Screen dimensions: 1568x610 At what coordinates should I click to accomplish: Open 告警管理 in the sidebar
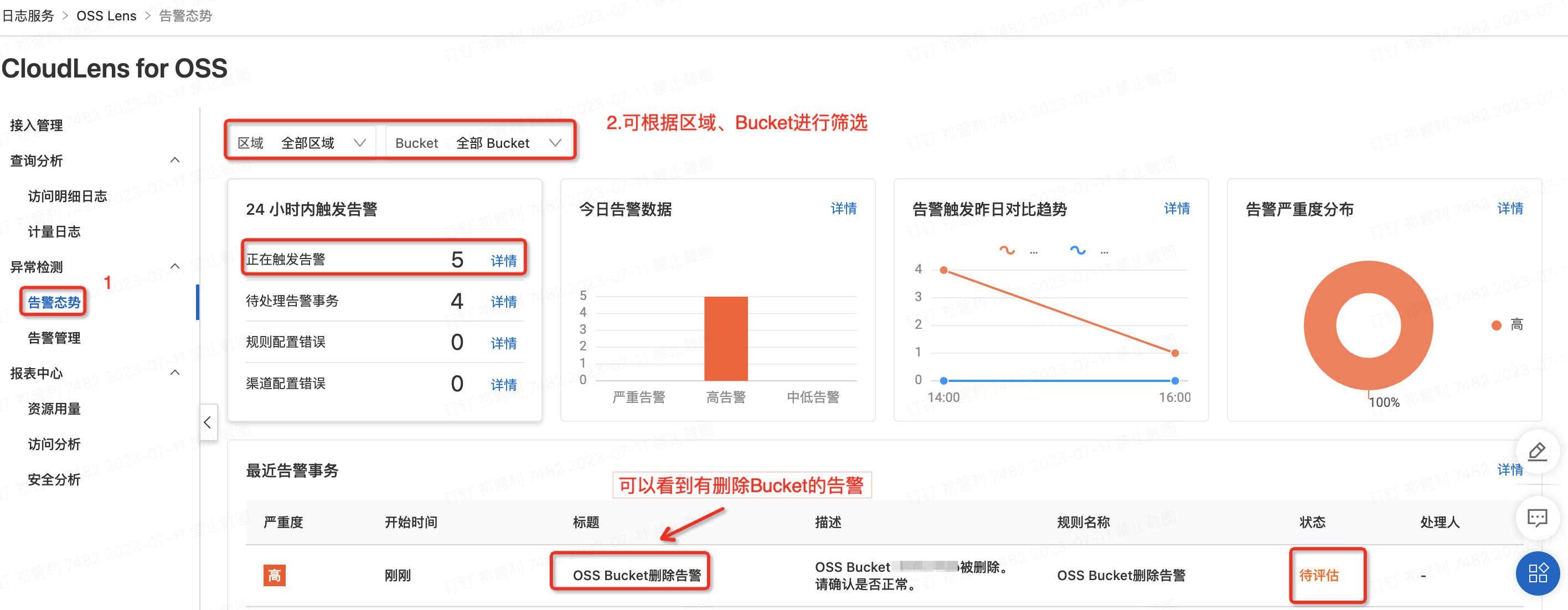pyautogui.click(x=54, y=337)
